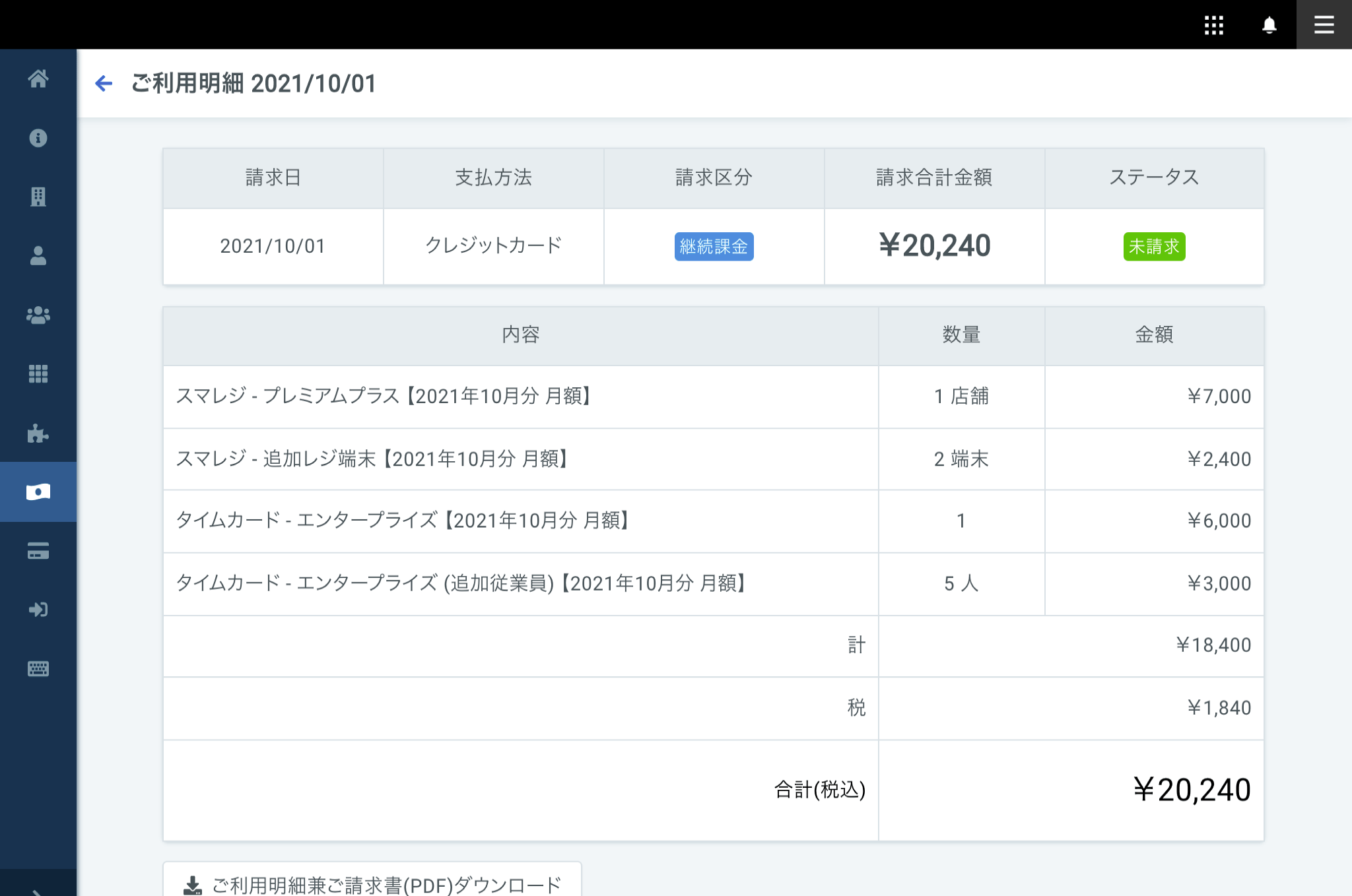Click the 未請求 status badge
This screenshot has width=1352, height=896.
1154,247
